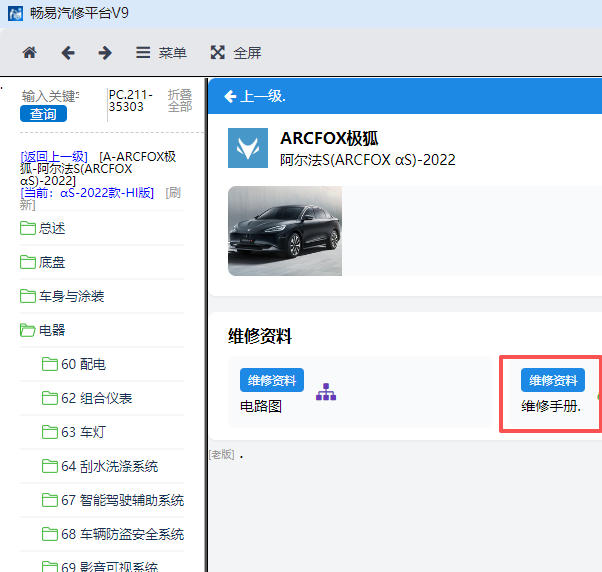Collapse all via 折叠全部

pos(180,101)
